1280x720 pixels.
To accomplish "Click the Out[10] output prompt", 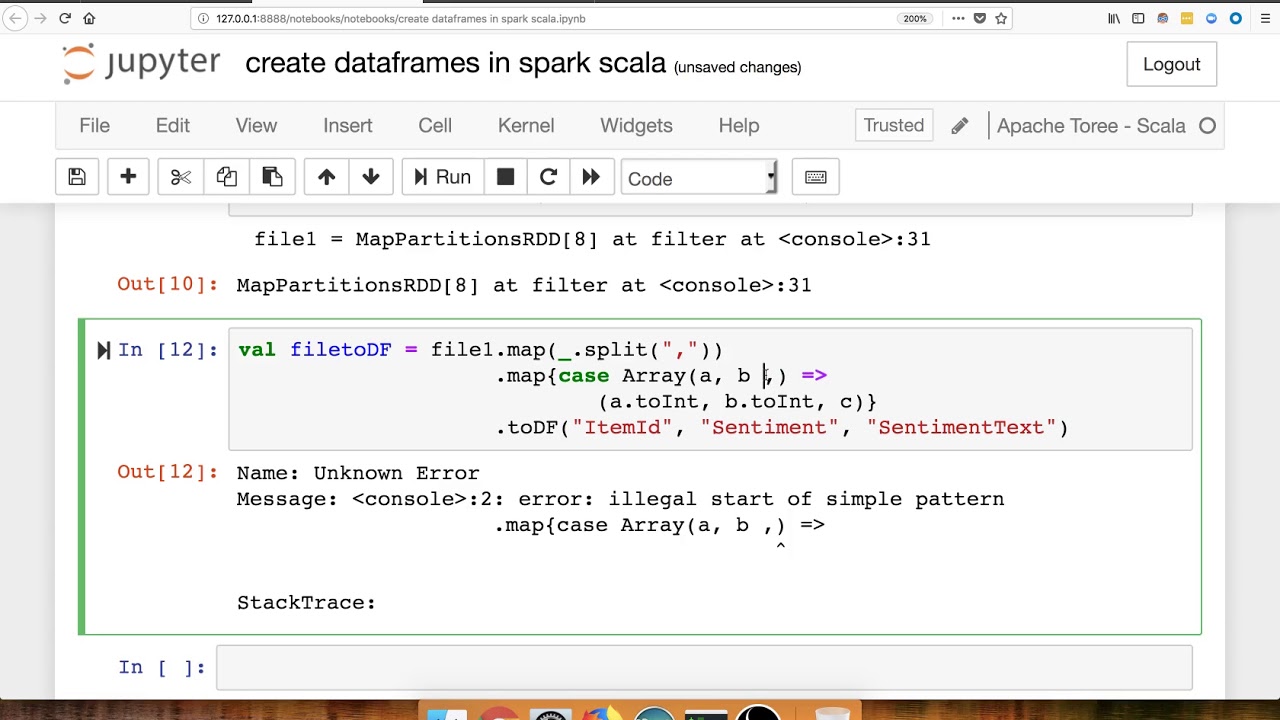I will (167, 285).
